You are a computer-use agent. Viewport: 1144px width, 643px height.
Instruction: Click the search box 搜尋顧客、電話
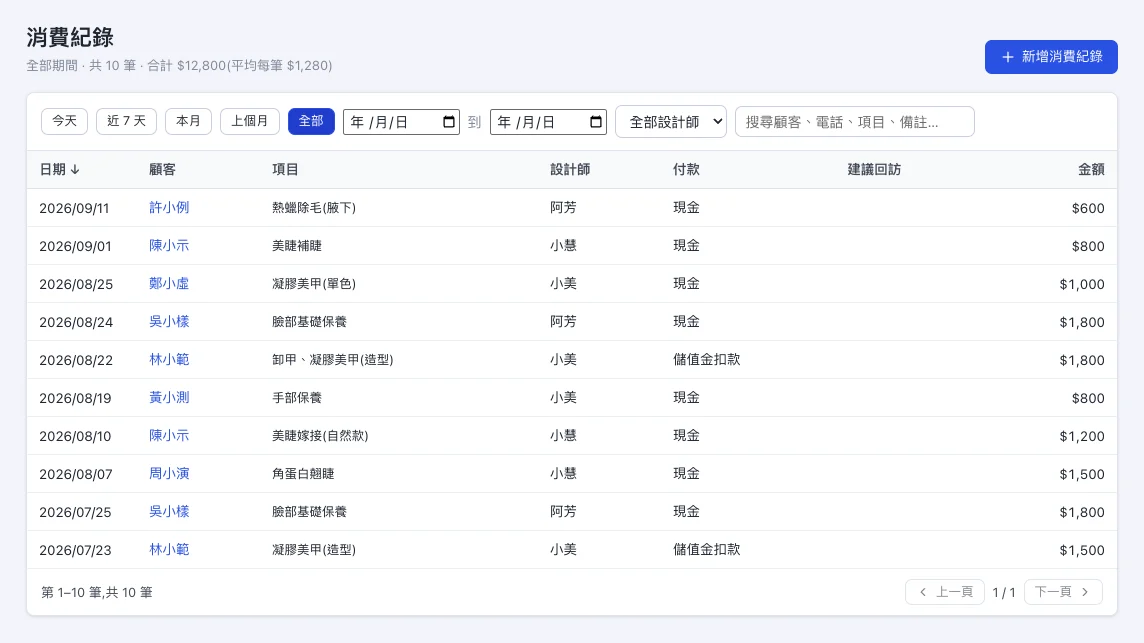(854, 122)
